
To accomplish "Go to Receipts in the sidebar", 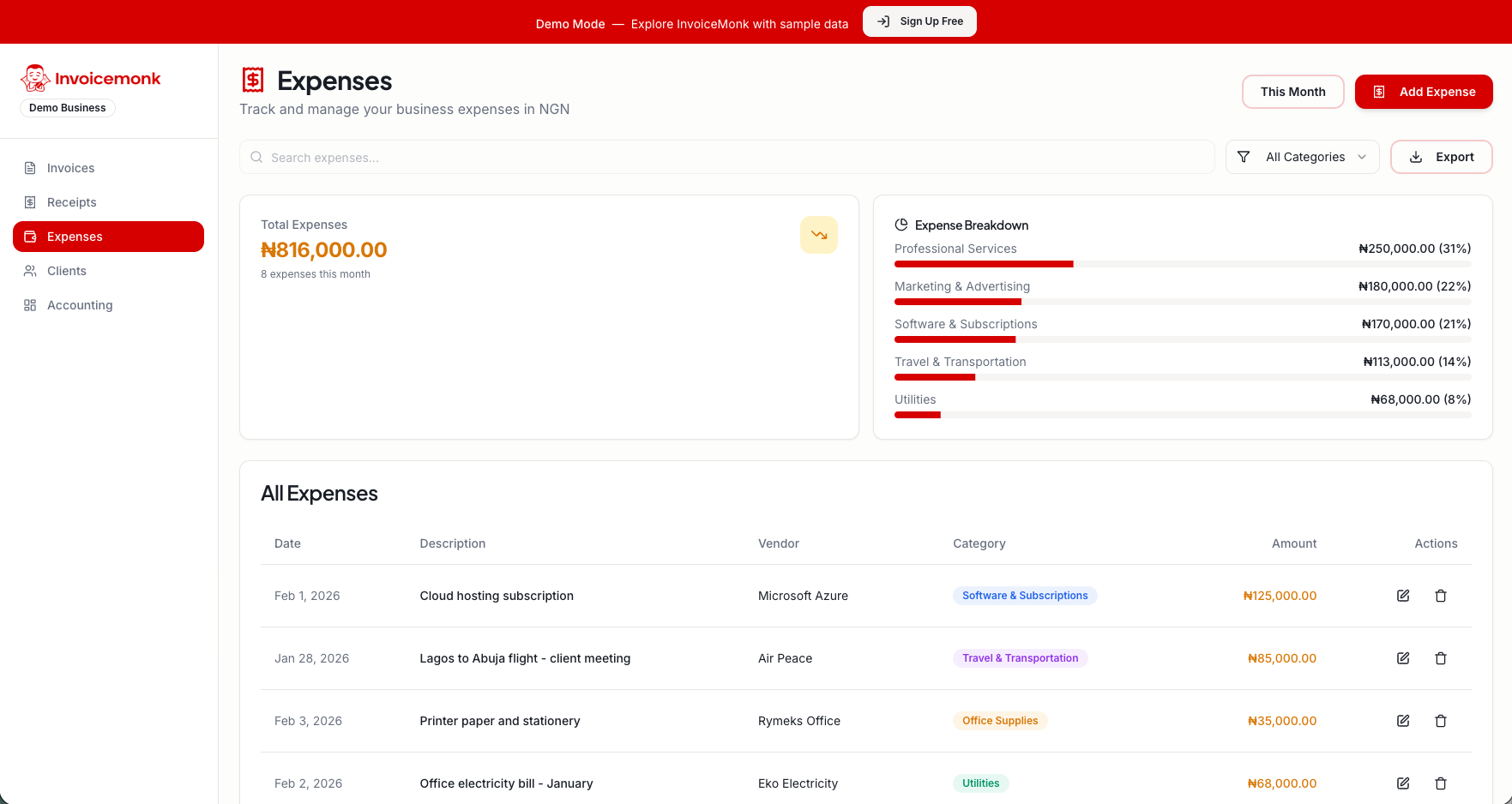I will pyautogui.click(x=108, y=202).
